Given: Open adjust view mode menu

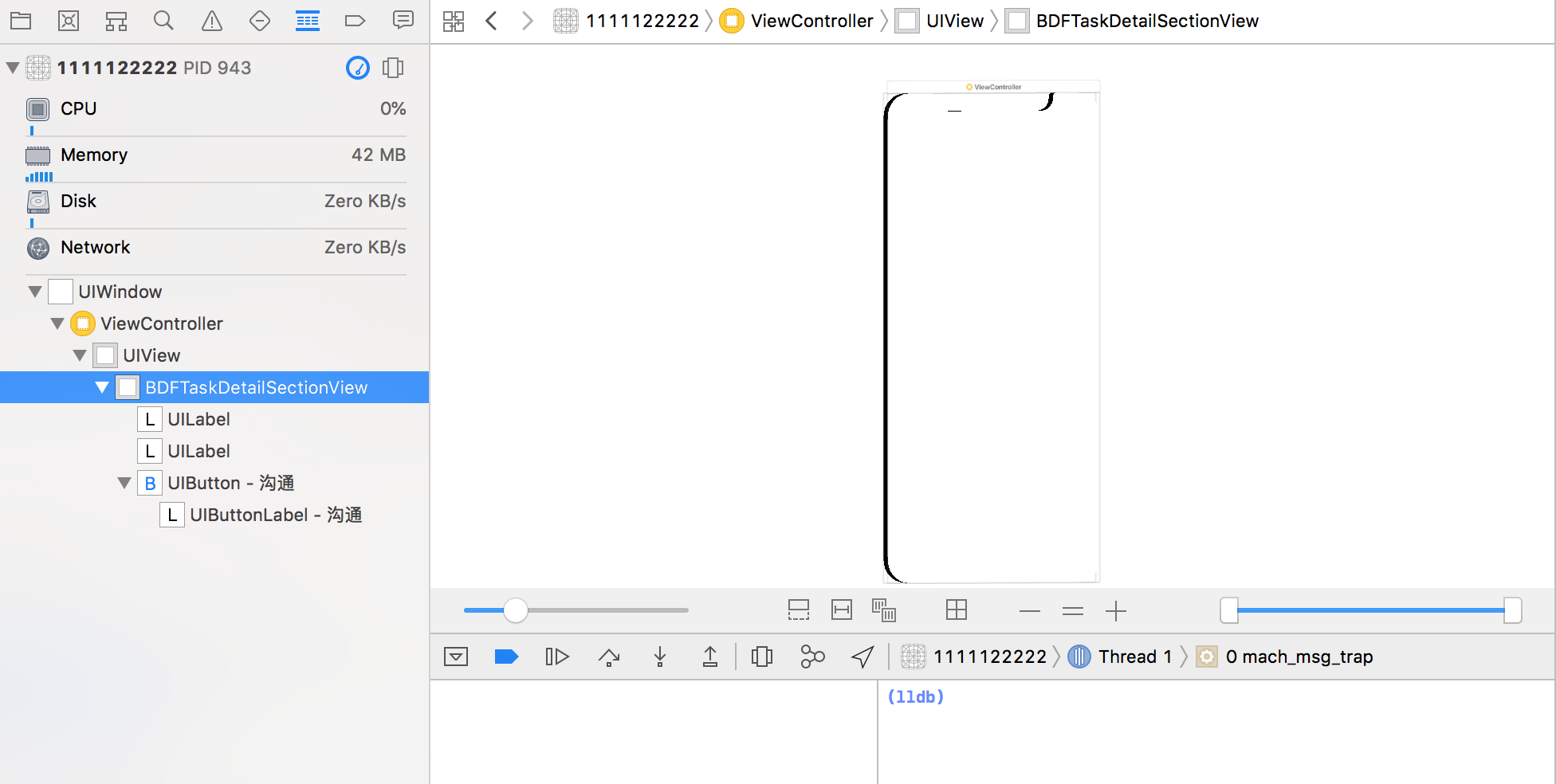Looking at the screenshot, I should (884, 610).
